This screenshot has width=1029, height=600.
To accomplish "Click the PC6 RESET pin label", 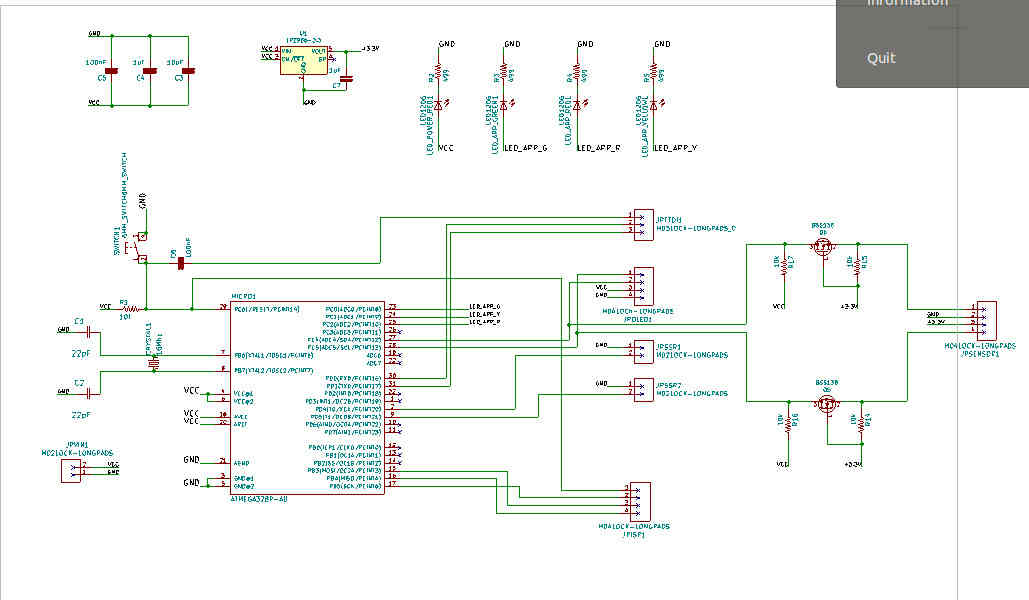I will point(266,309).
